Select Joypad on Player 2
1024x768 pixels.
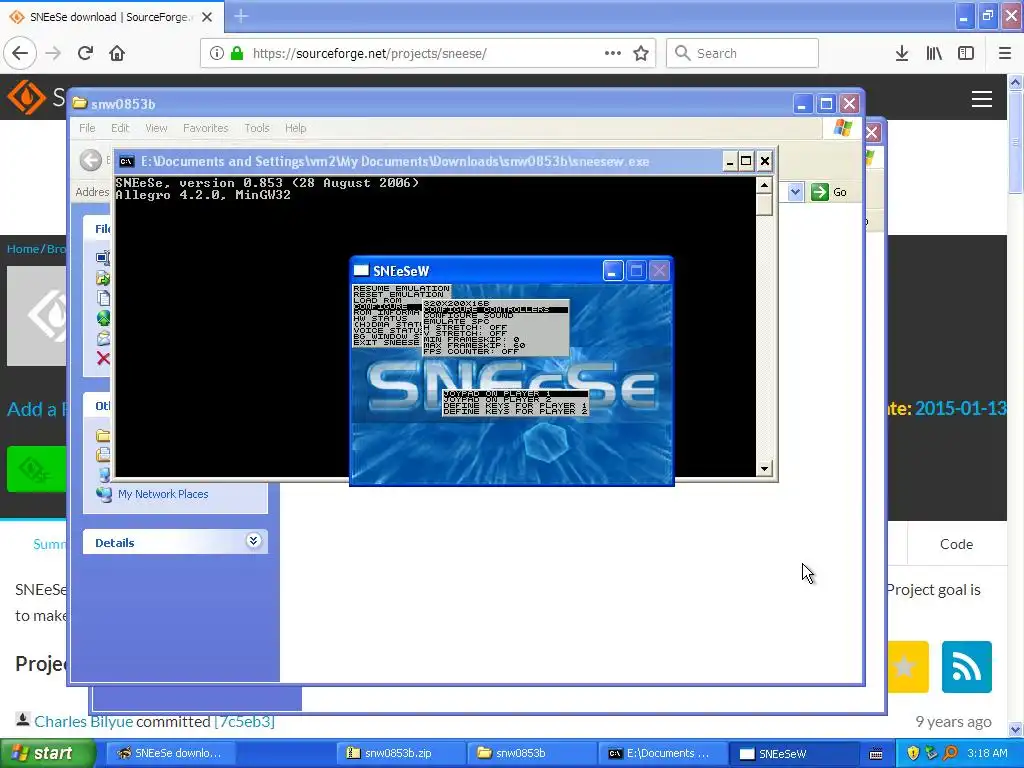click(497, 400)
